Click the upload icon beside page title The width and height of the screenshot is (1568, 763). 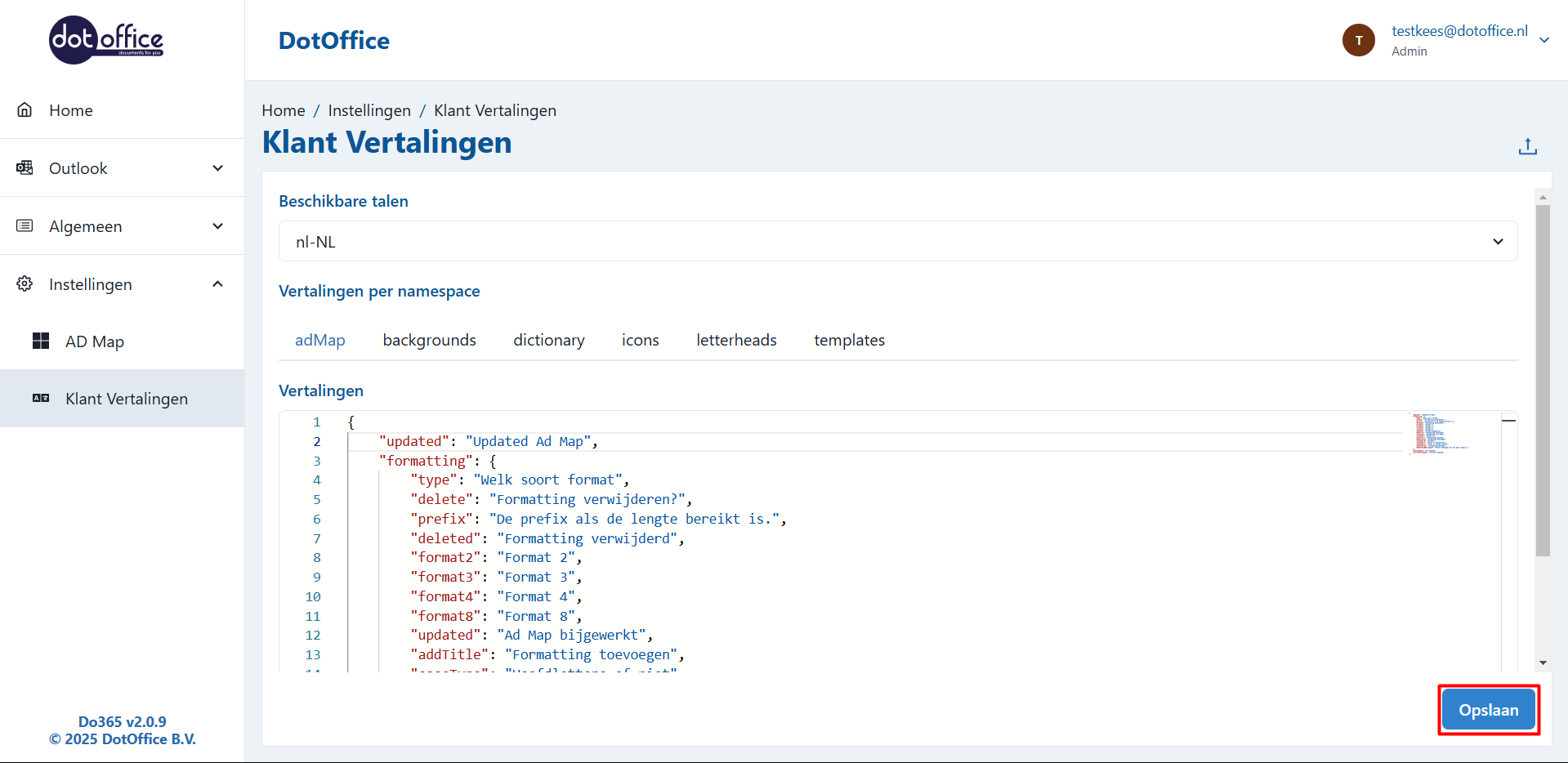tap(1527, 147)
